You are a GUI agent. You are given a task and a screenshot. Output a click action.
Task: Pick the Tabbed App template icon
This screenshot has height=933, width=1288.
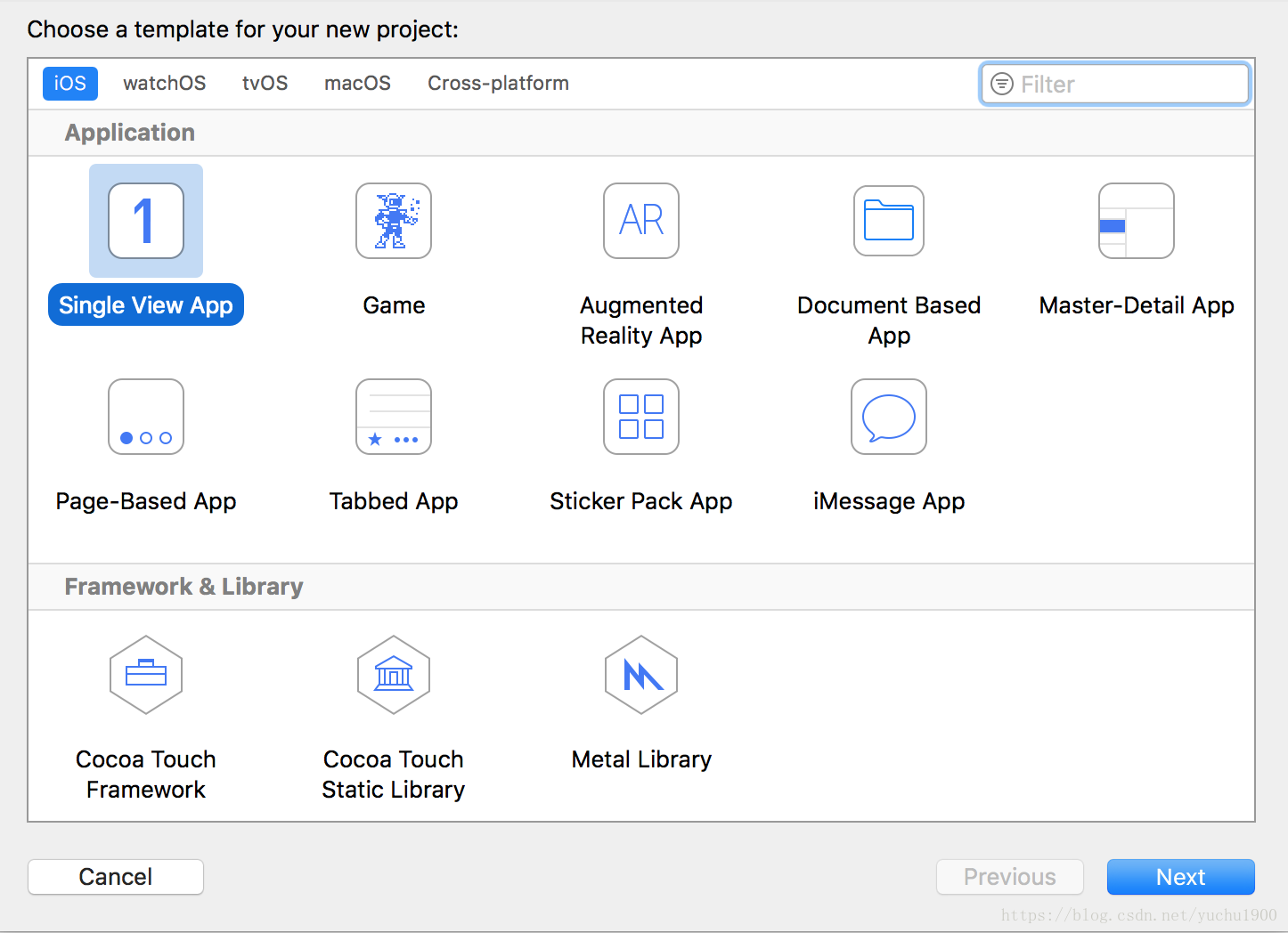point(394,417)
